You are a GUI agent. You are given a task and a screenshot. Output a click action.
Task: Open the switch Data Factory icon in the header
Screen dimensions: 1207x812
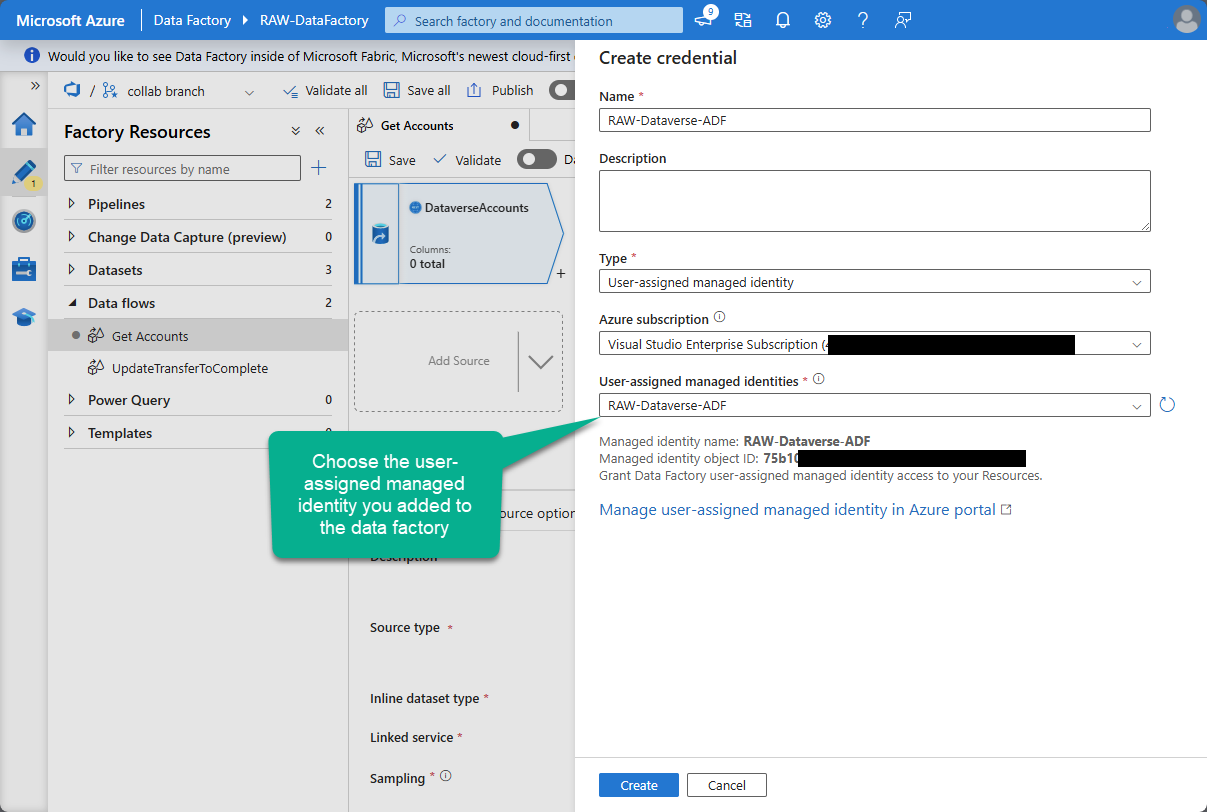pos(743,20)
